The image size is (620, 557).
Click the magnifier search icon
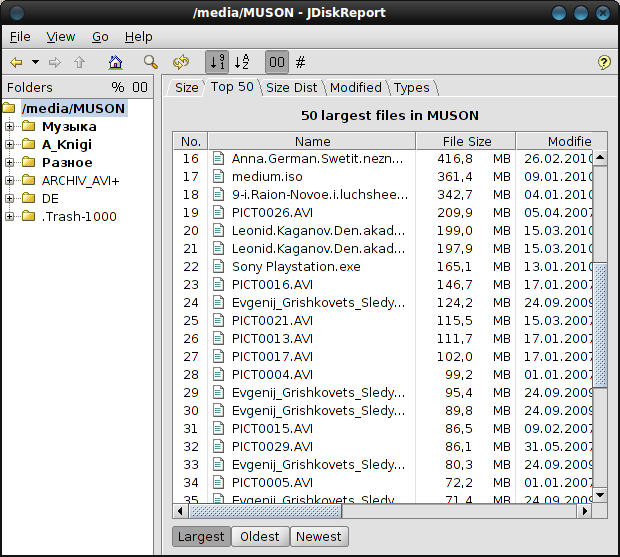(x=151, y=62)
